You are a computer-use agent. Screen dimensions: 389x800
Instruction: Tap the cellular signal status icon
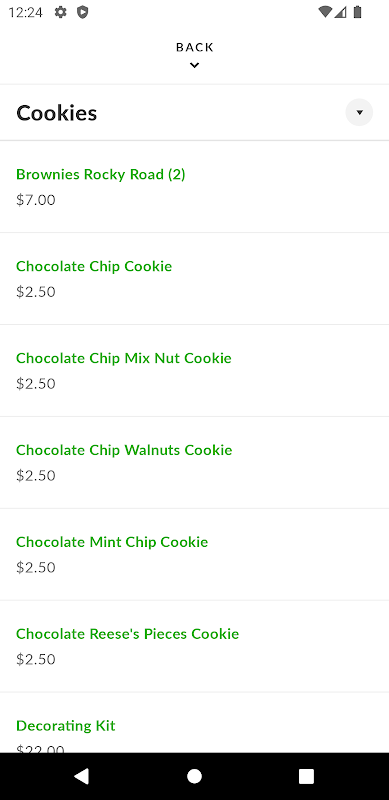coord(341,12)
